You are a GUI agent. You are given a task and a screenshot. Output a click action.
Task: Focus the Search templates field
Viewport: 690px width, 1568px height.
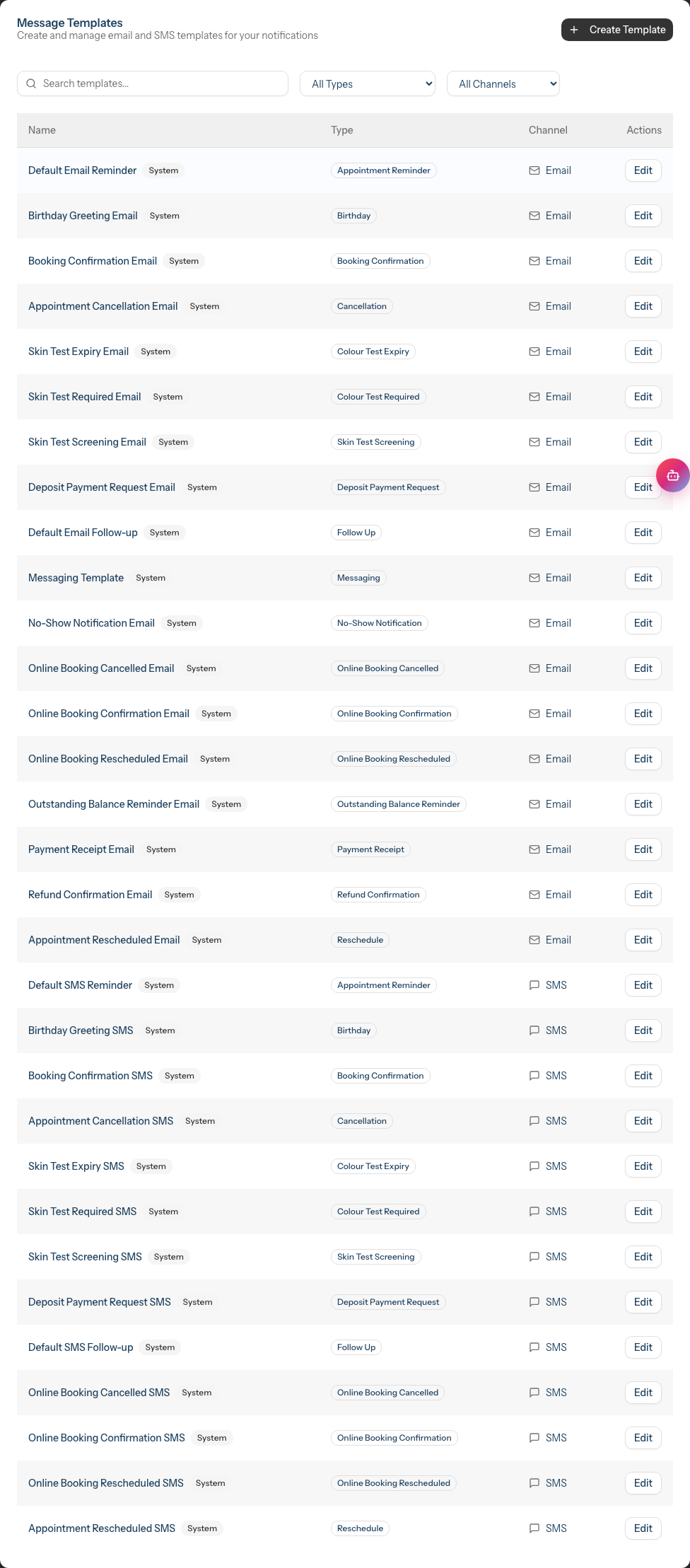coord(153,83)
